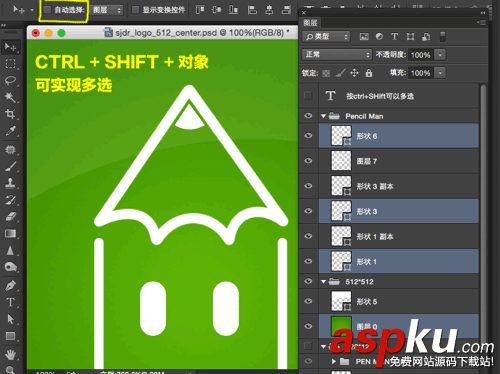The image size is (500, 374).
Task: Select the Eraser tool
Action: click(x=11, y=217)
